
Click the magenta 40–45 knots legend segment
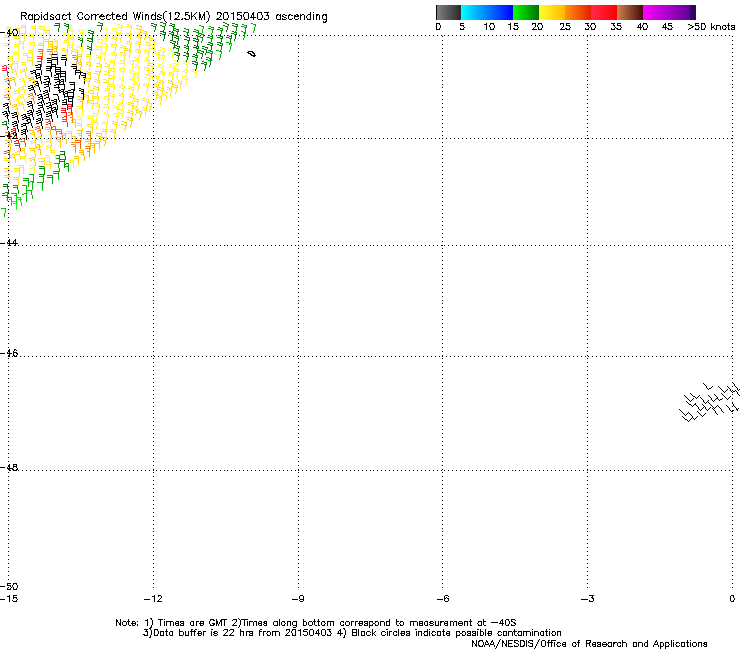coord(656,12)
